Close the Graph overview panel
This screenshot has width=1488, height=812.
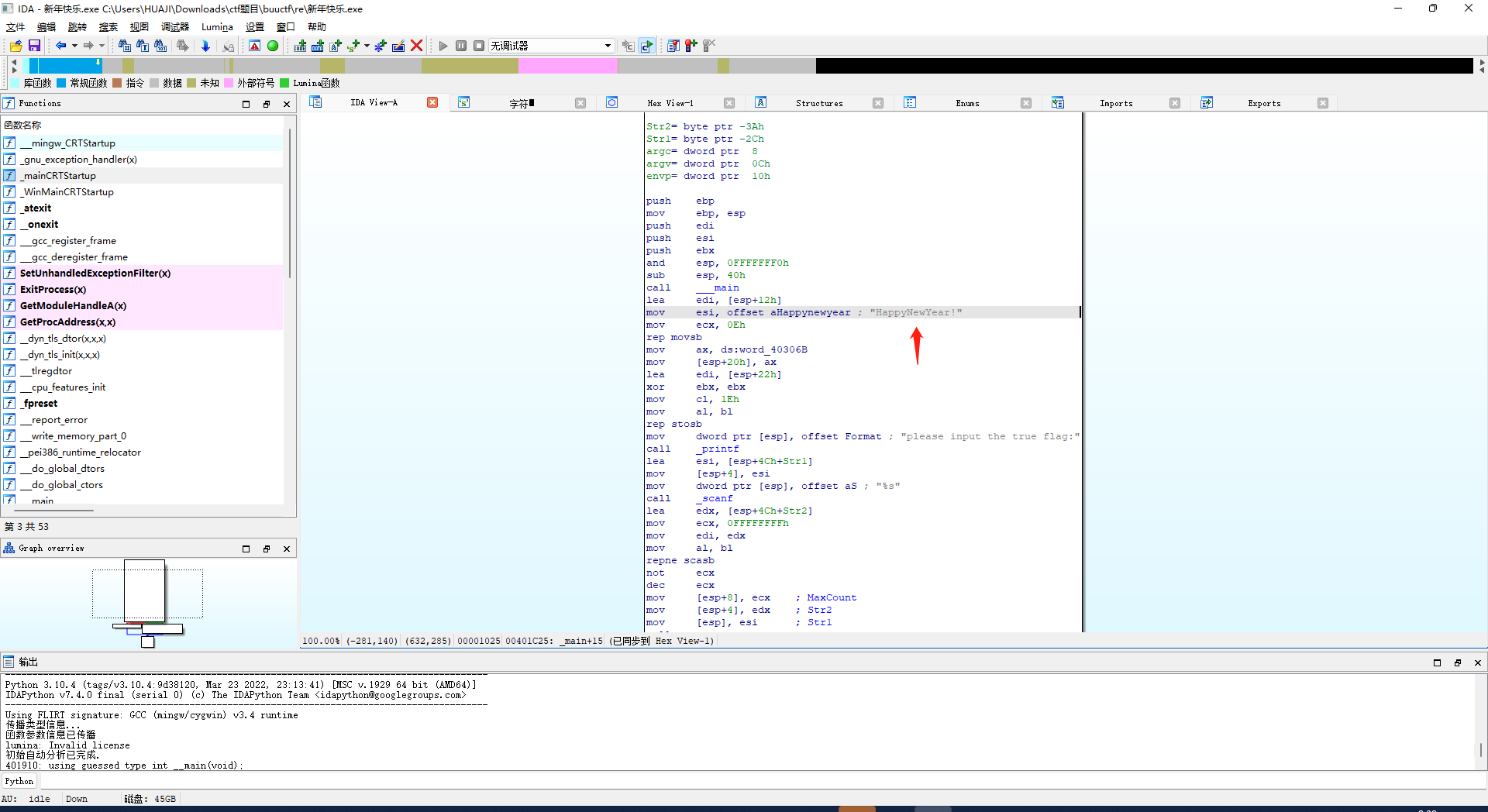click(287, 549)
